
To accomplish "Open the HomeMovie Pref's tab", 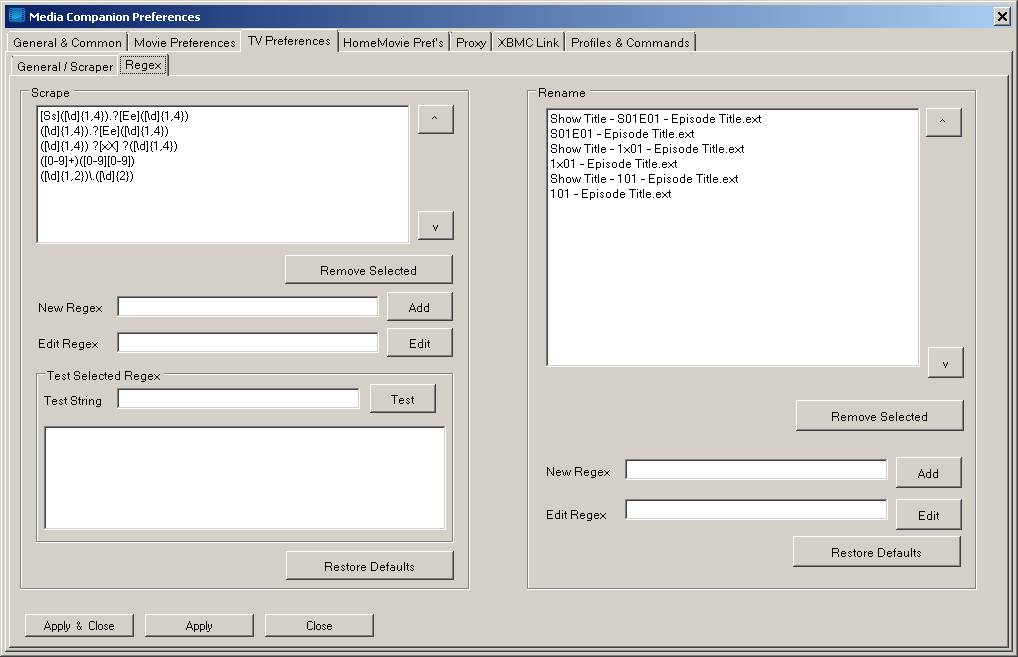I will [x=393, y=43].
